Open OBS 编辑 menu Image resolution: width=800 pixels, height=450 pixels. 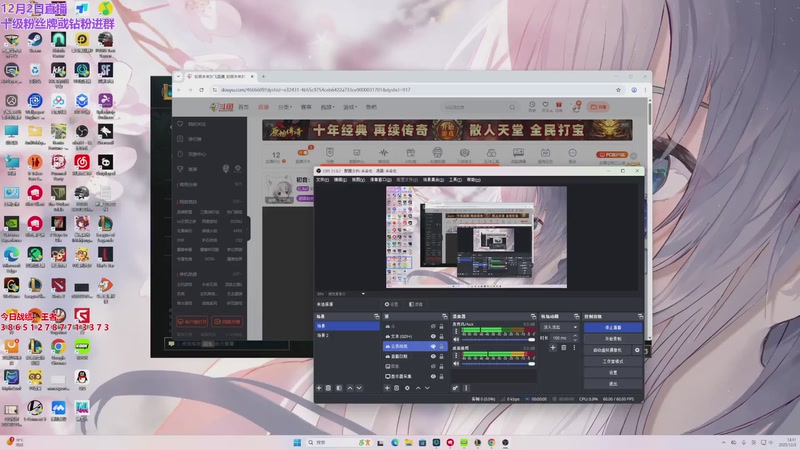(340, 180)
